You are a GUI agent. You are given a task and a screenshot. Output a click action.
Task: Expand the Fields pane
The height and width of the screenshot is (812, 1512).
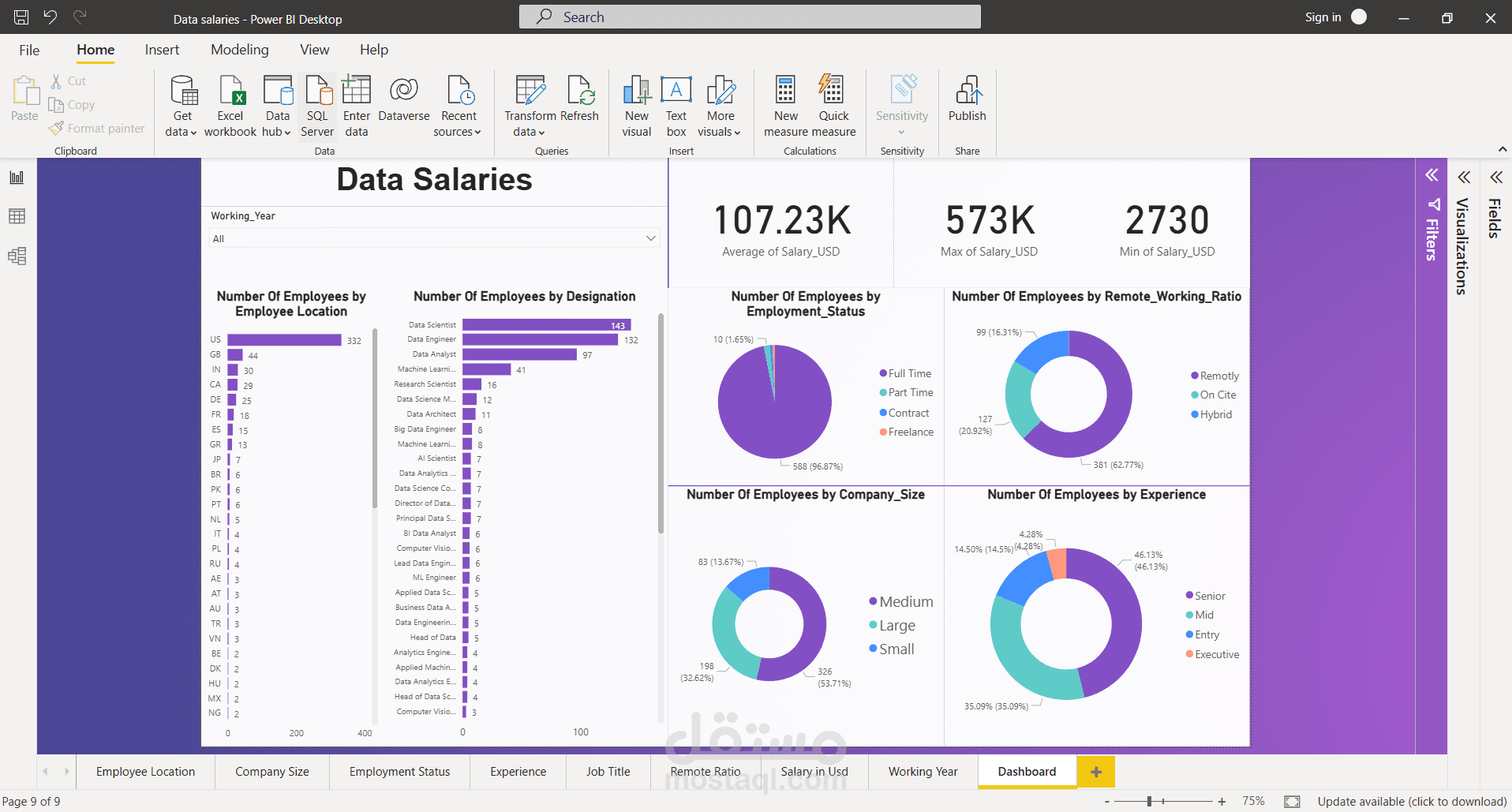coord(1496,178)
